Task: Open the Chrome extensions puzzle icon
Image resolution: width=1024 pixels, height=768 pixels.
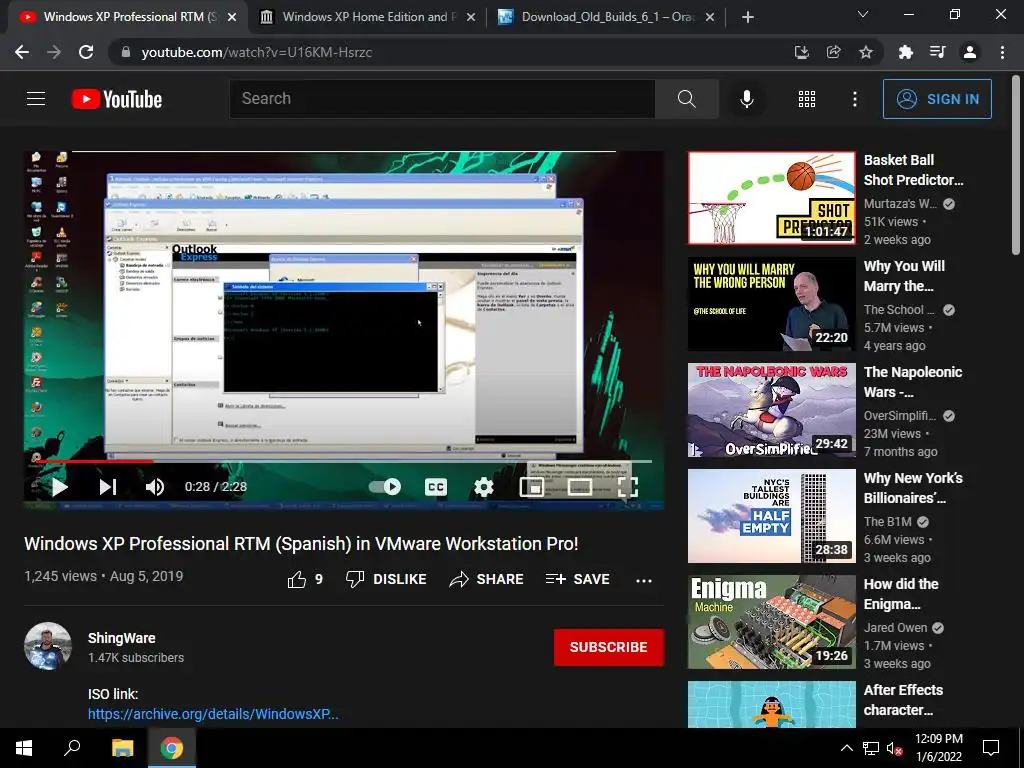Action: 905,52
